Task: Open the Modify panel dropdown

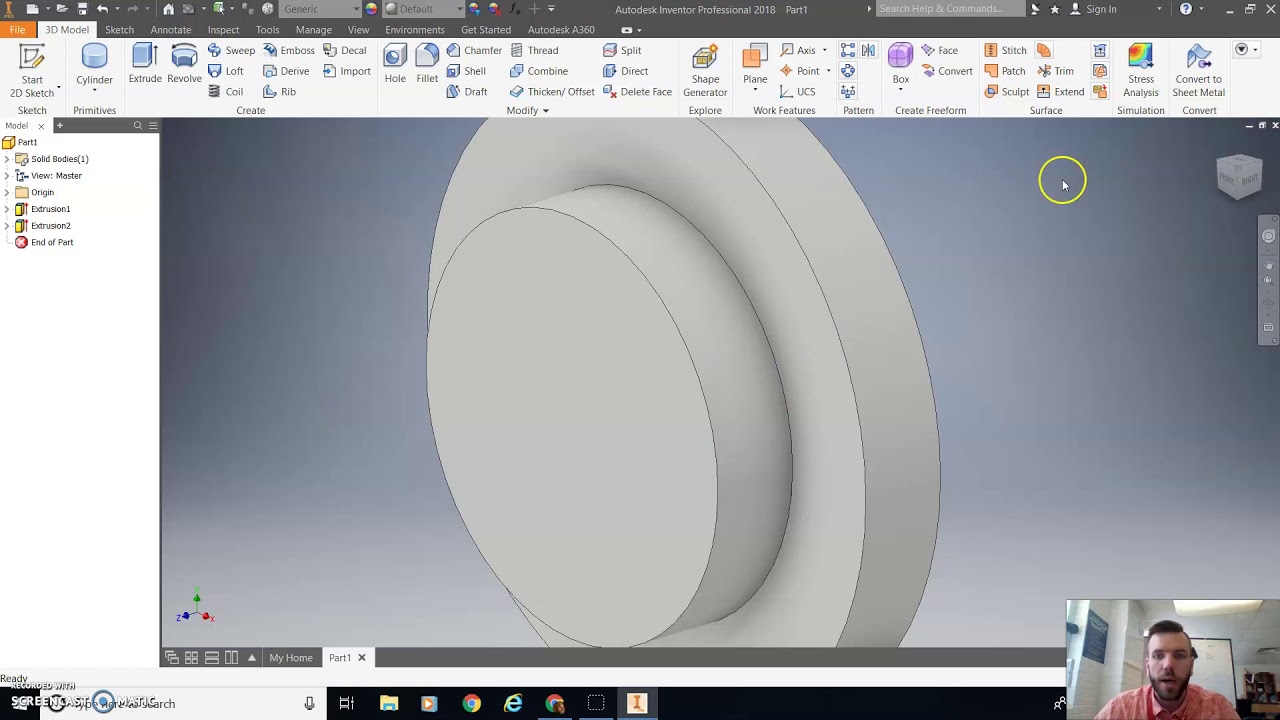Action: pos(527,110)
